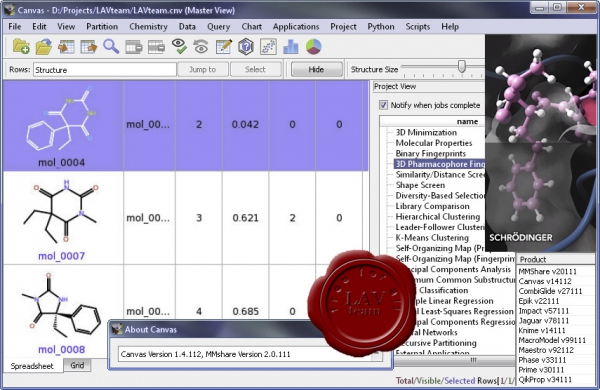Select Diversity-Based Selection tree item
Image resolution: width=600 pixels, height=390 pixels.
click(440, 196)
